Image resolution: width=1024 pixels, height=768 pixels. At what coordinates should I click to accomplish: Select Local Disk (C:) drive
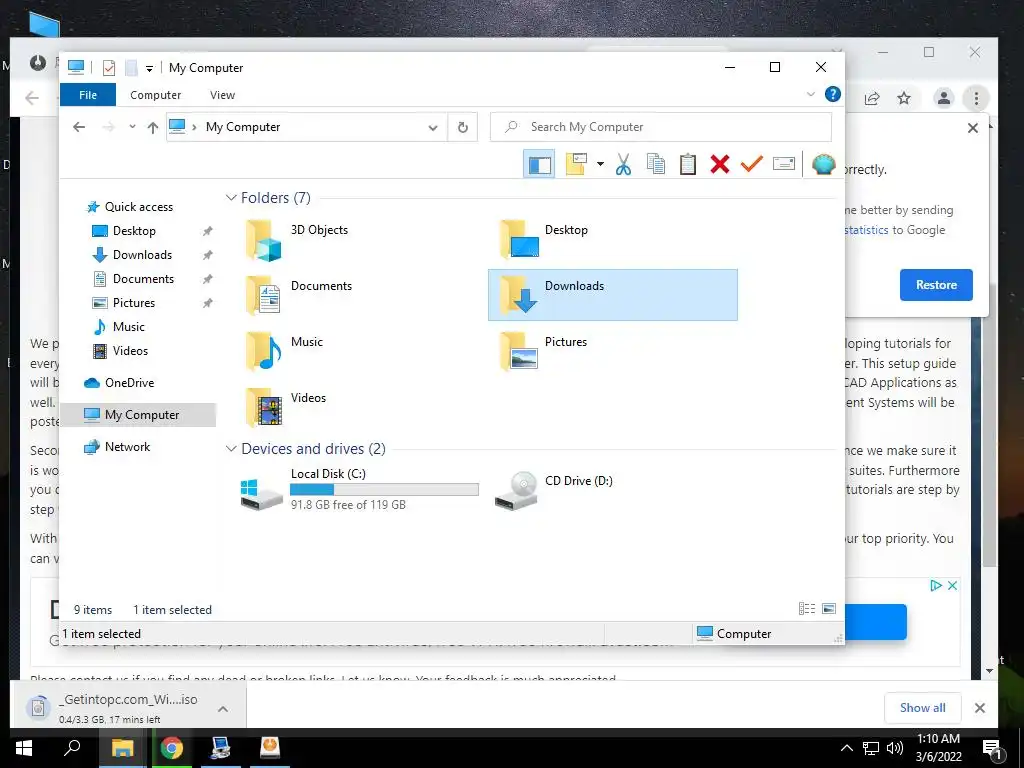click(359, 490)
